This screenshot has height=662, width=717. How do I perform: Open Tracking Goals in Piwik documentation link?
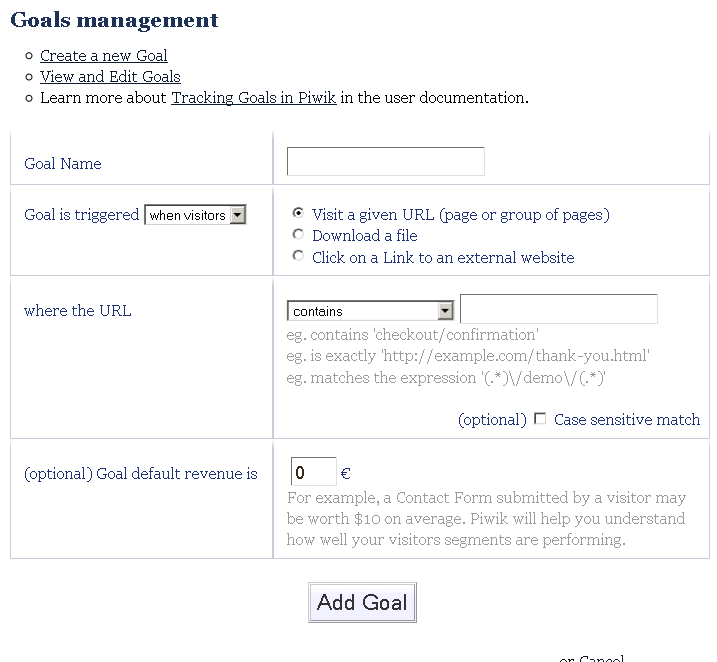click(253, 98)
